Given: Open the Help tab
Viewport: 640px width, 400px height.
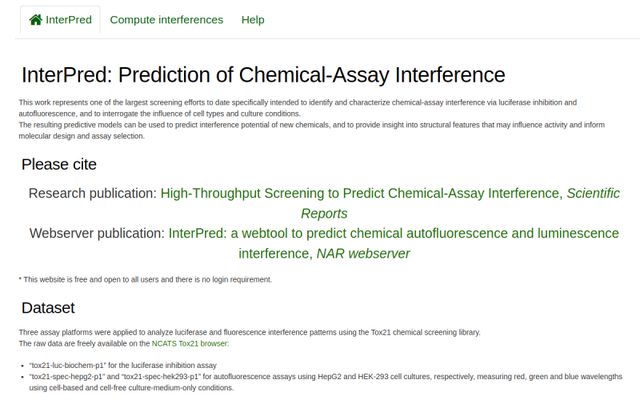Looking at the screenshot, I should click(x=253, y=20).
